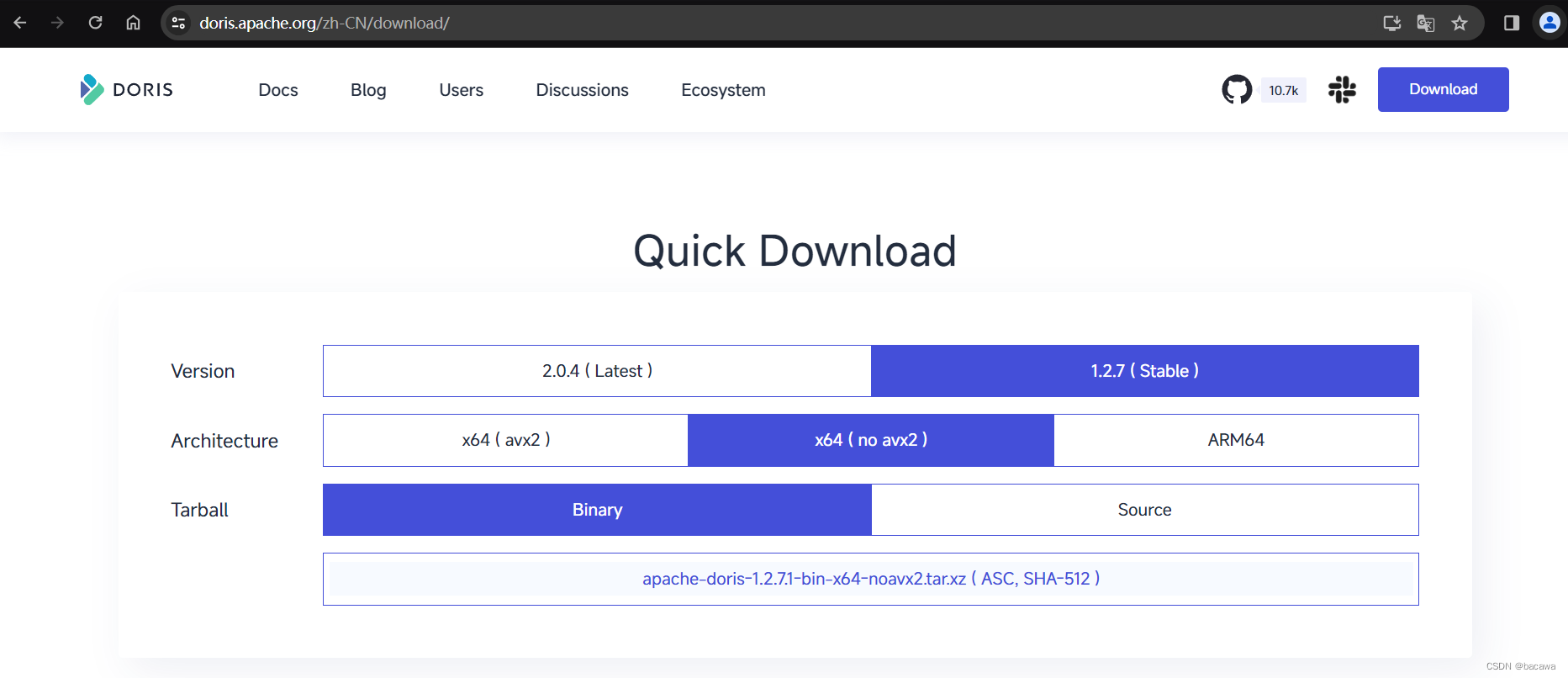The height and width of the screenshot is (678, 1568).
Task: Open the ASC signature link
Action: (999, 579)
